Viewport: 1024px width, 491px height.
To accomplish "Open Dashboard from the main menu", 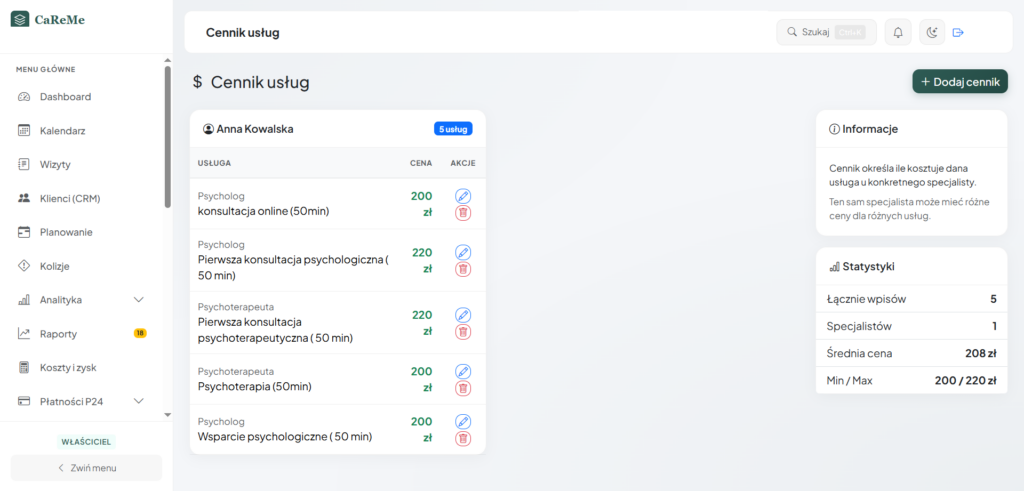I will [84, 97].
